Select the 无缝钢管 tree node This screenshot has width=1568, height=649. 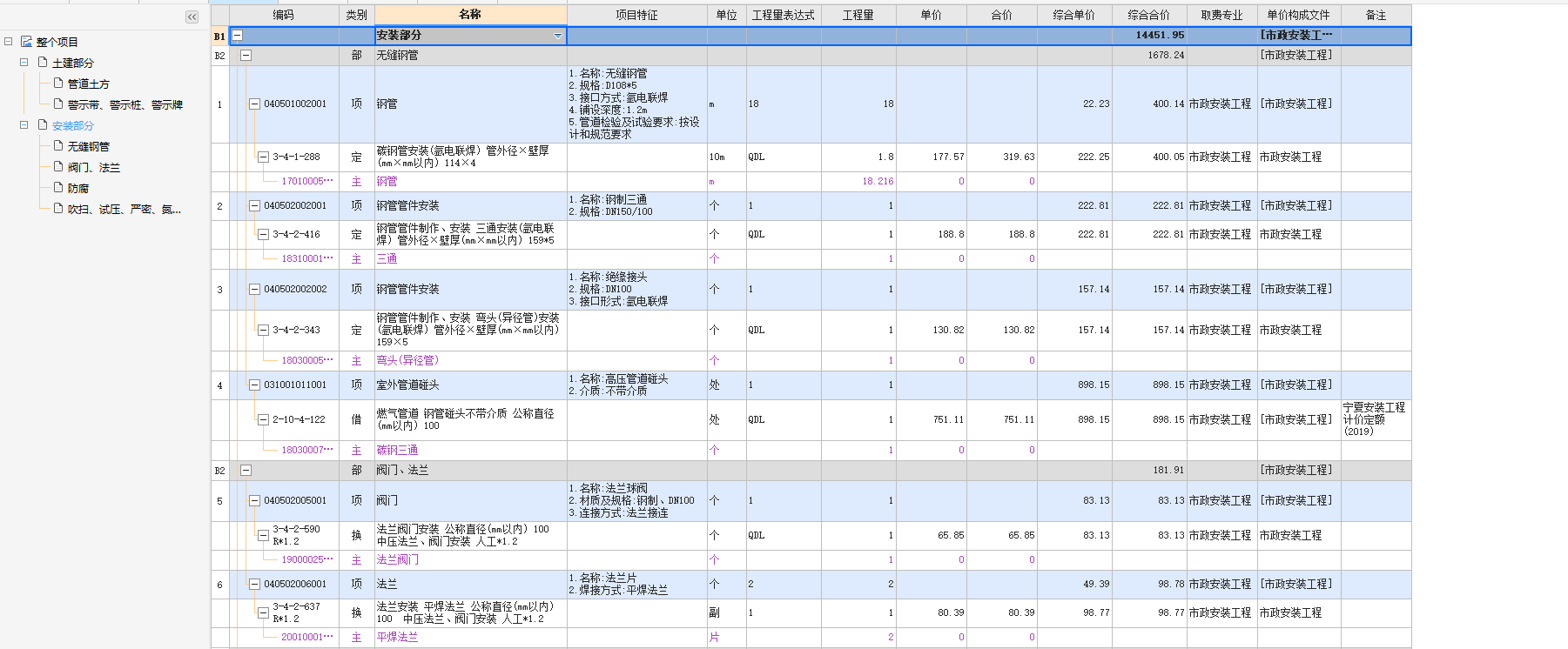(89, 146)
